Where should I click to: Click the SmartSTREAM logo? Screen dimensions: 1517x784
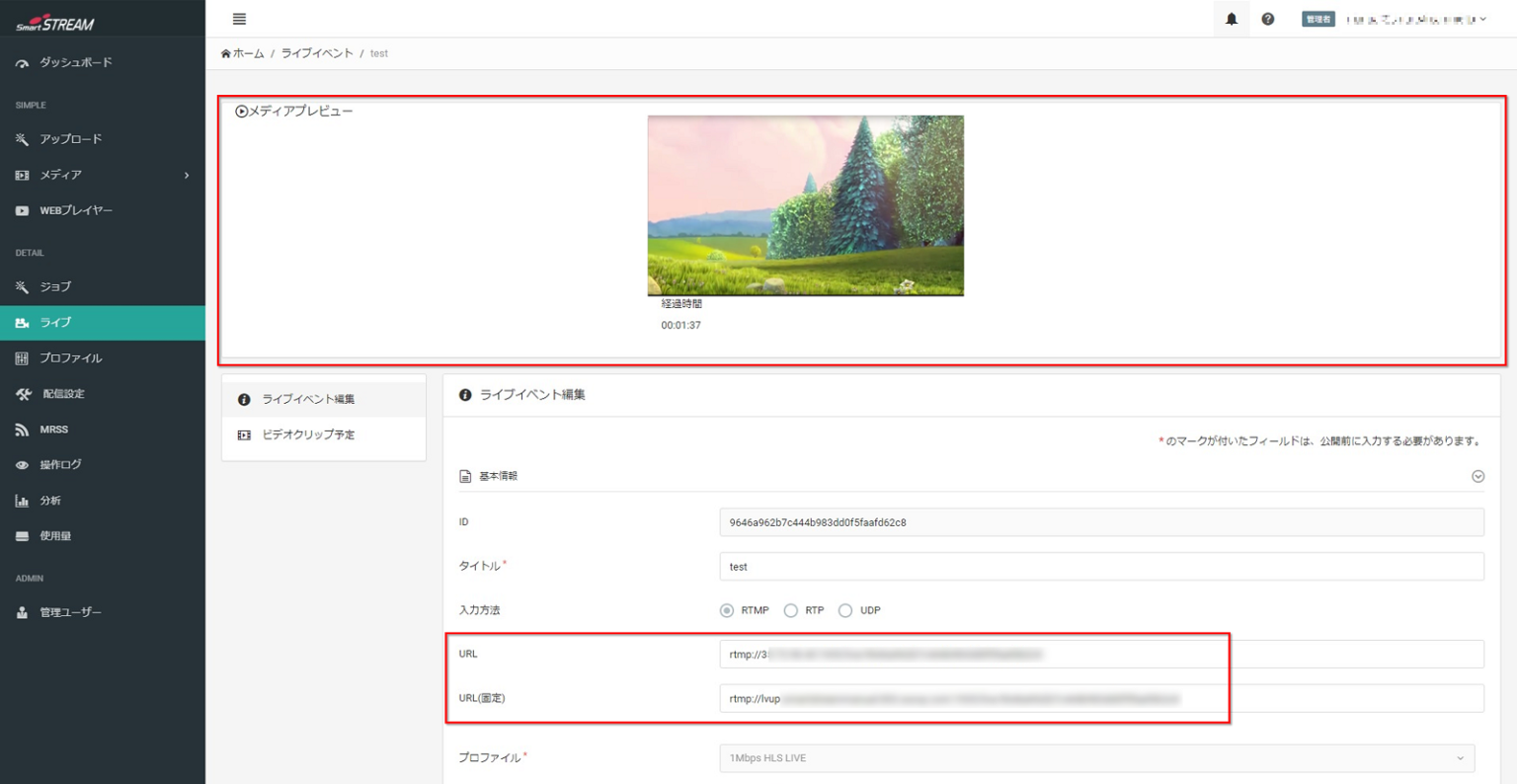coord(55,23)
